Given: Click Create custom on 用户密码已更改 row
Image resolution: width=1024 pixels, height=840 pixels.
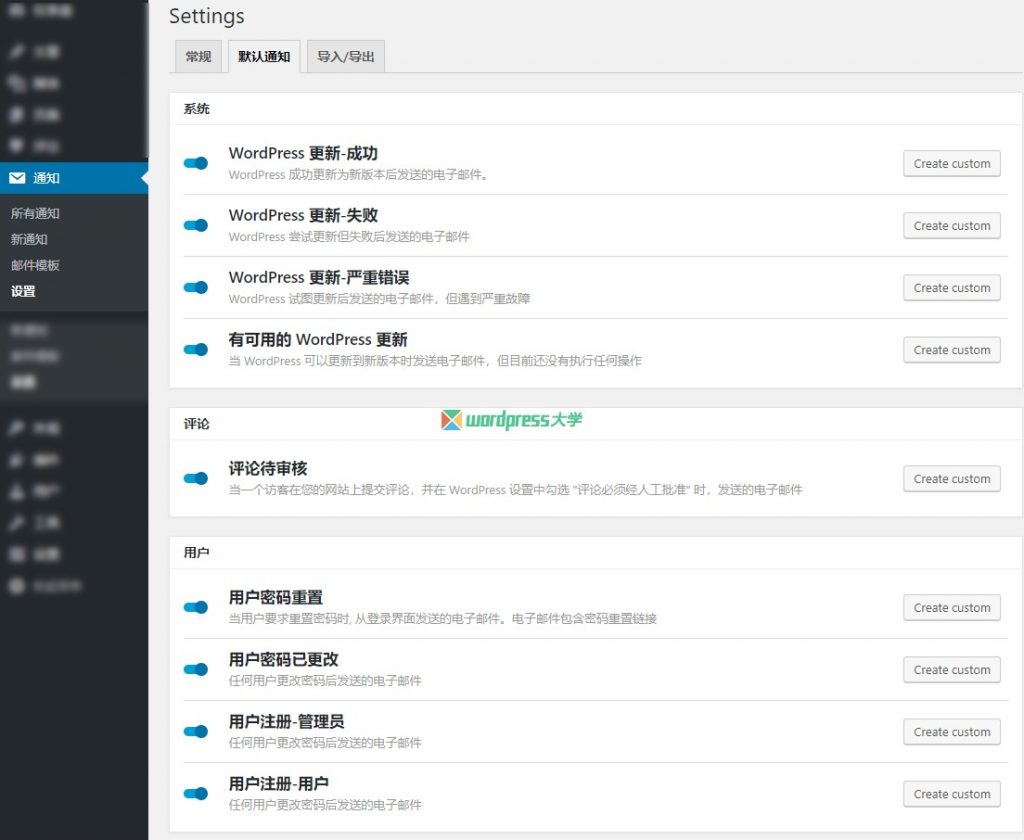Looking at the screenshot, I should (x=952, y=670).
